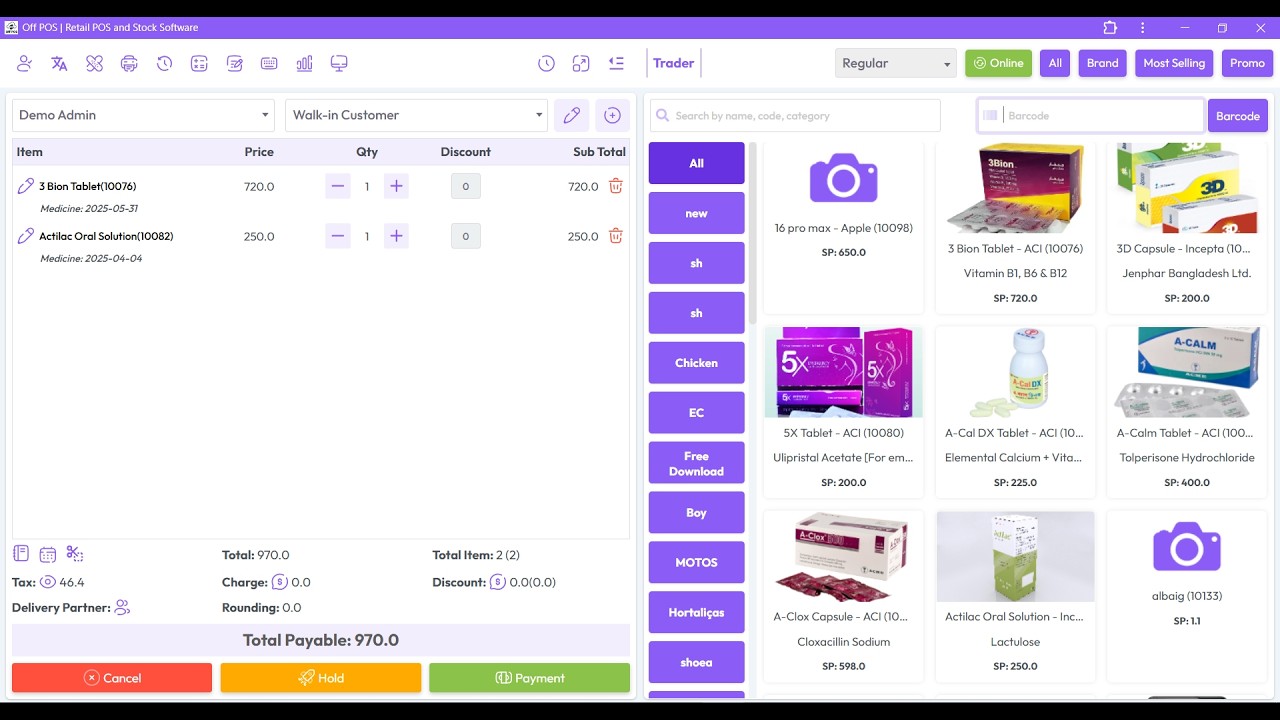Delete Actilac Oral Solution from the cart

(x=616, y=236)
